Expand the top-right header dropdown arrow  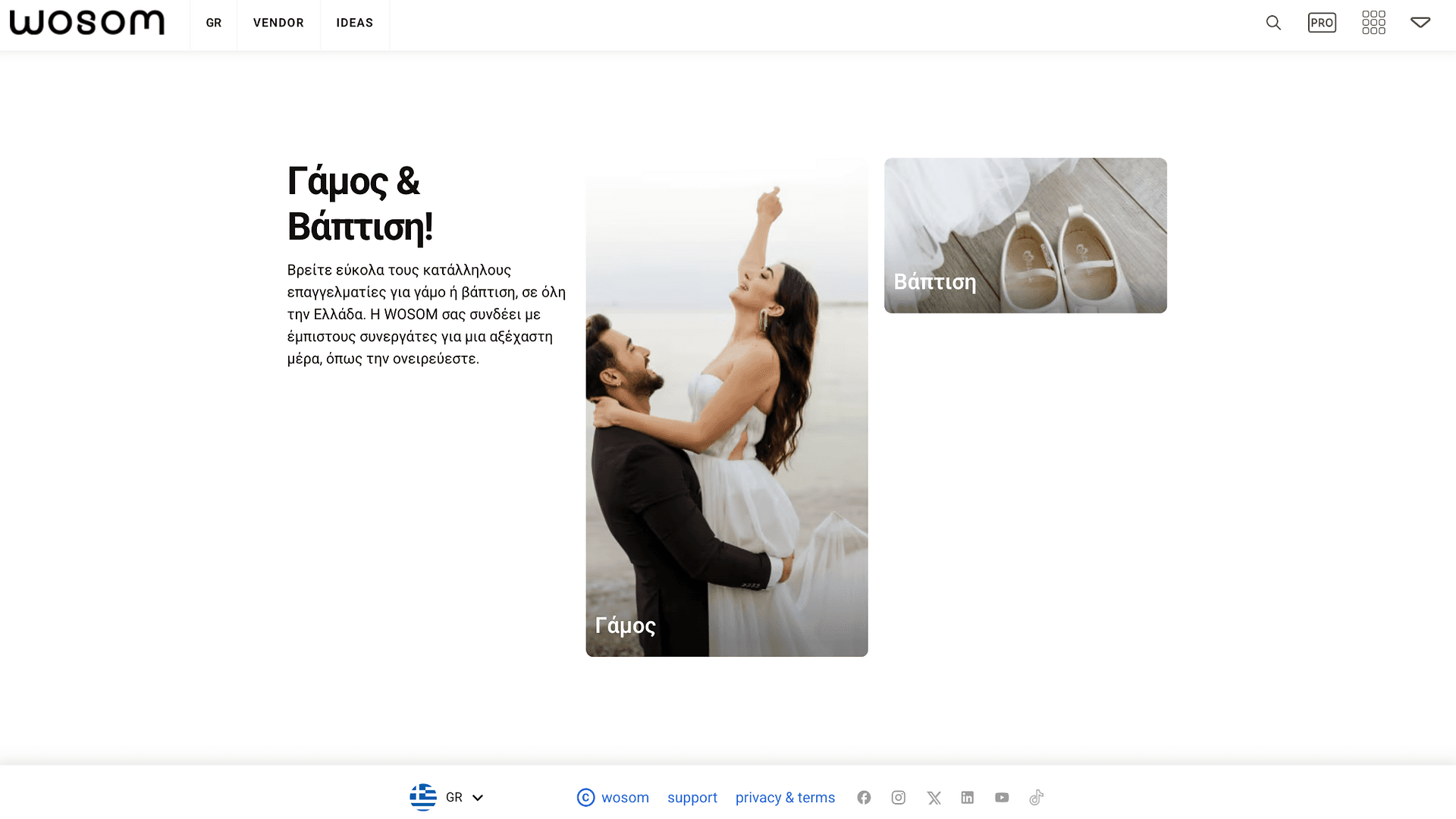pyautogui.click(x=1420, y=23)
